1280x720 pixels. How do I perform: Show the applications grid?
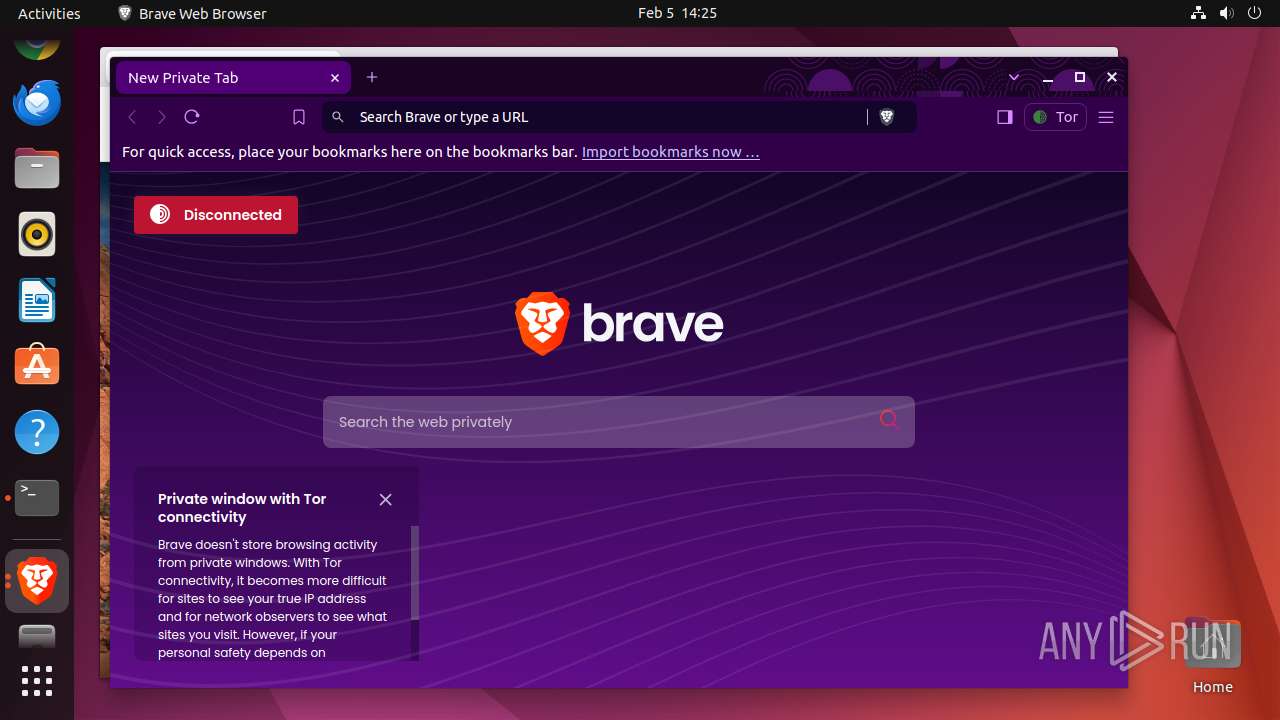pos(37,681)
